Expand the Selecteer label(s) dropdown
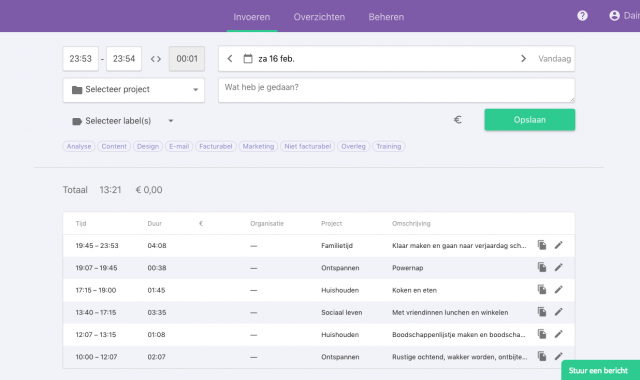 pos(123,121)
